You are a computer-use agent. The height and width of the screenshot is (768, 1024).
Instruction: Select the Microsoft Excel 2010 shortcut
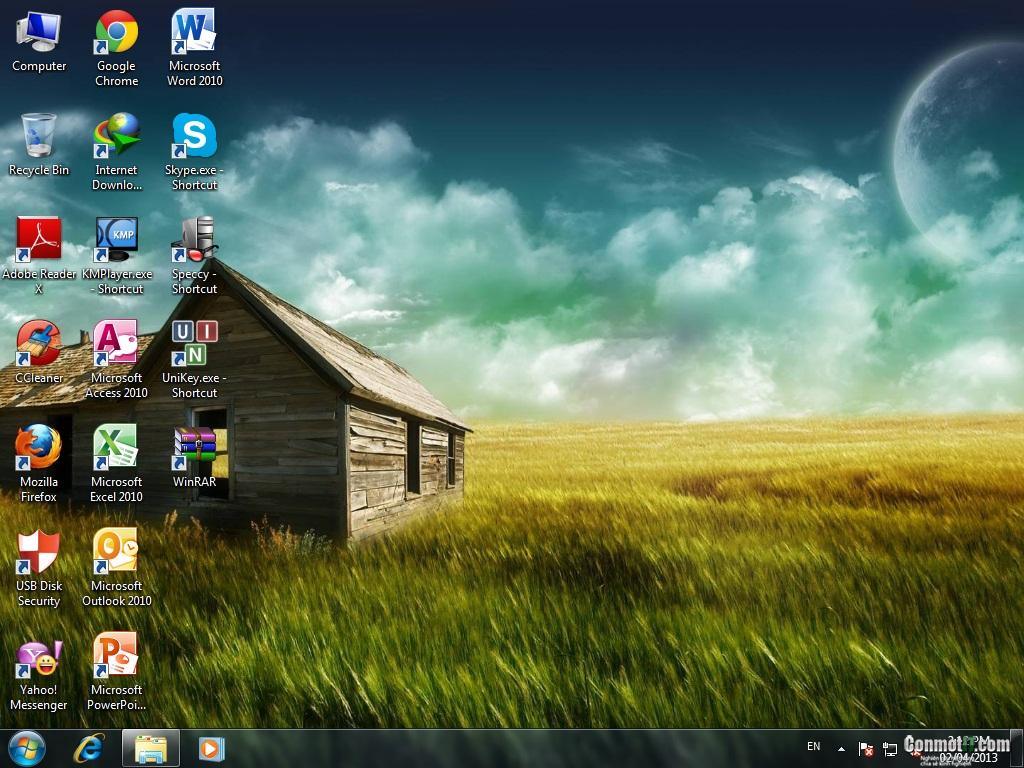click(x=116, y=463)
